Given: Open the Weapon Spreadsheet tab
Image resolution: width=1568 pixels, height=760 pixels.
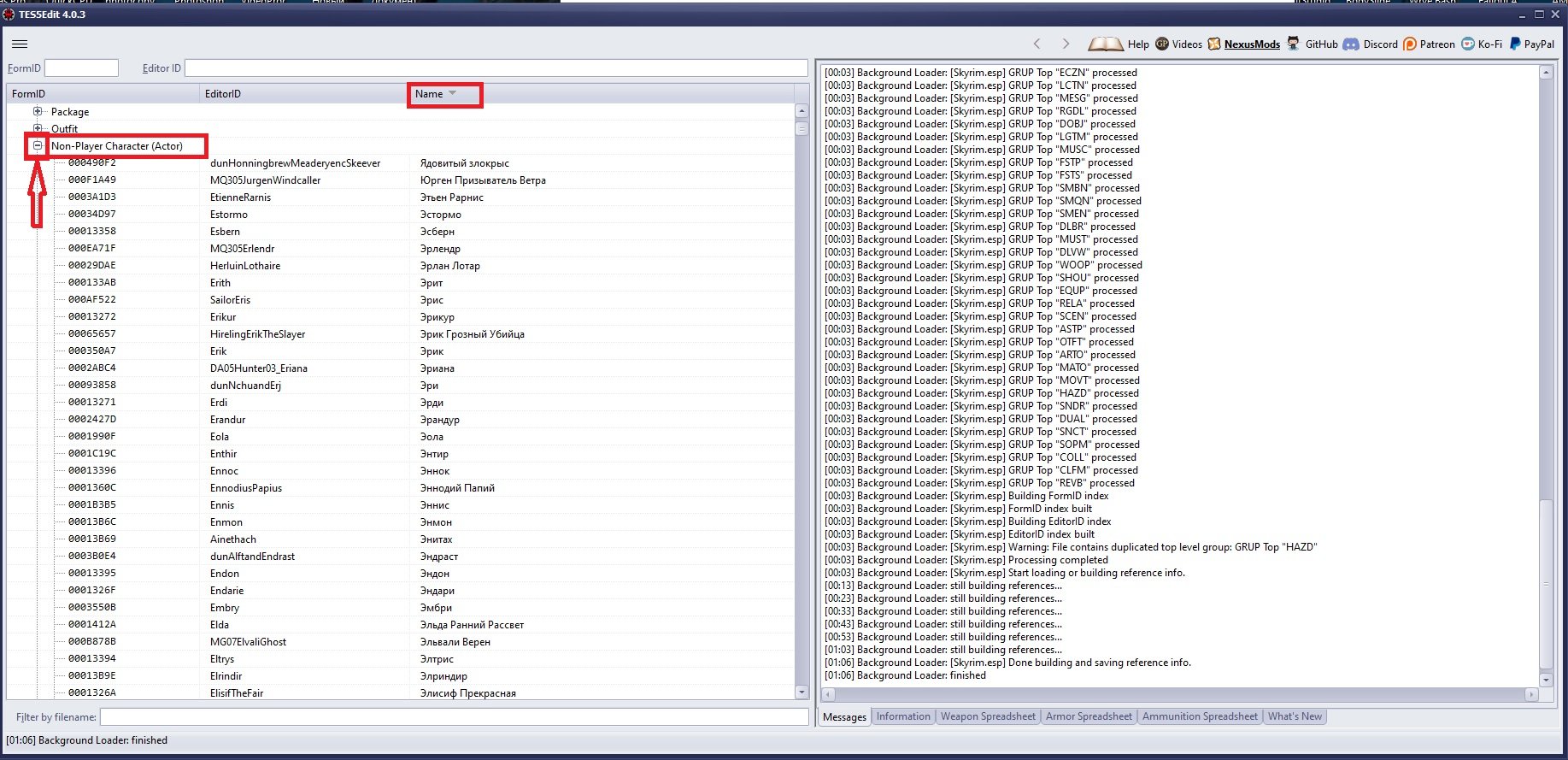Looking at the screenshot, I should click(x=988, y=716).
